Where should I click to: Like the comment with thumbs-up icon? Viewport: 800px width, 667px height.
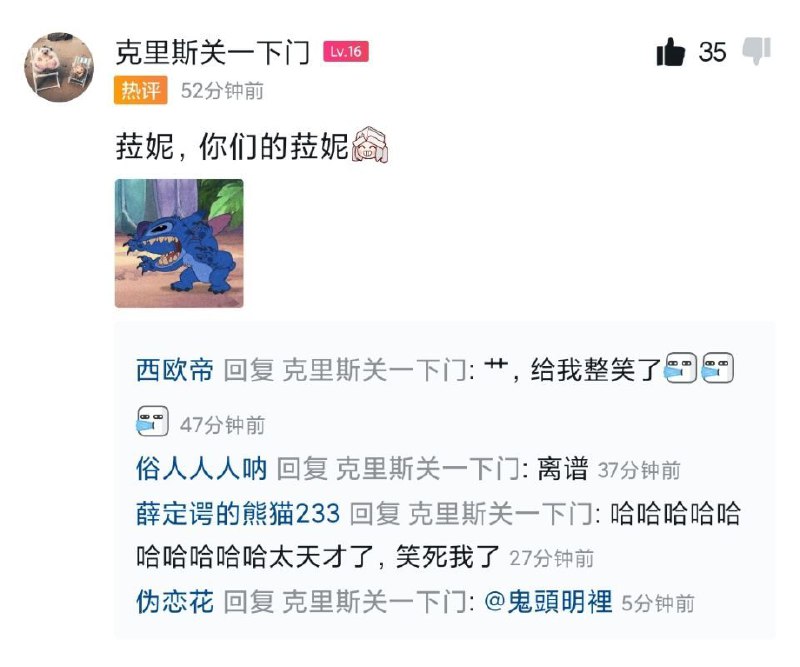point(670,52)
